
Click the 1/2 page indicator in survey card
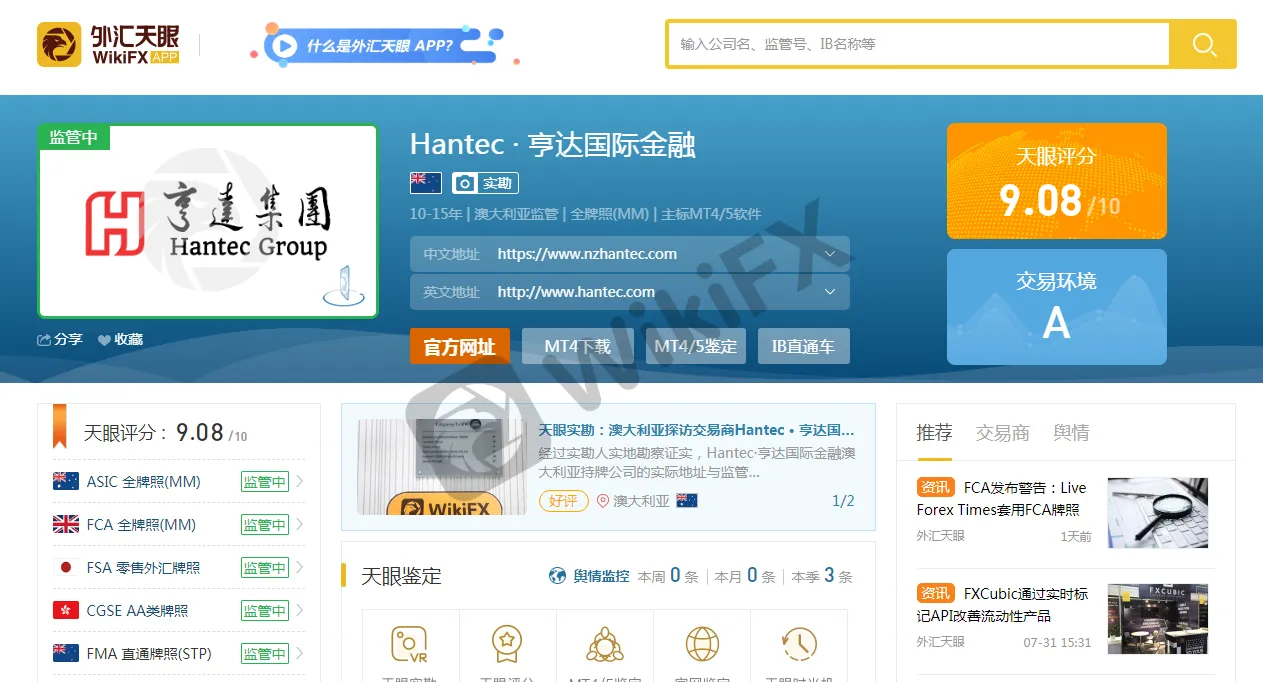pos(843,501)
